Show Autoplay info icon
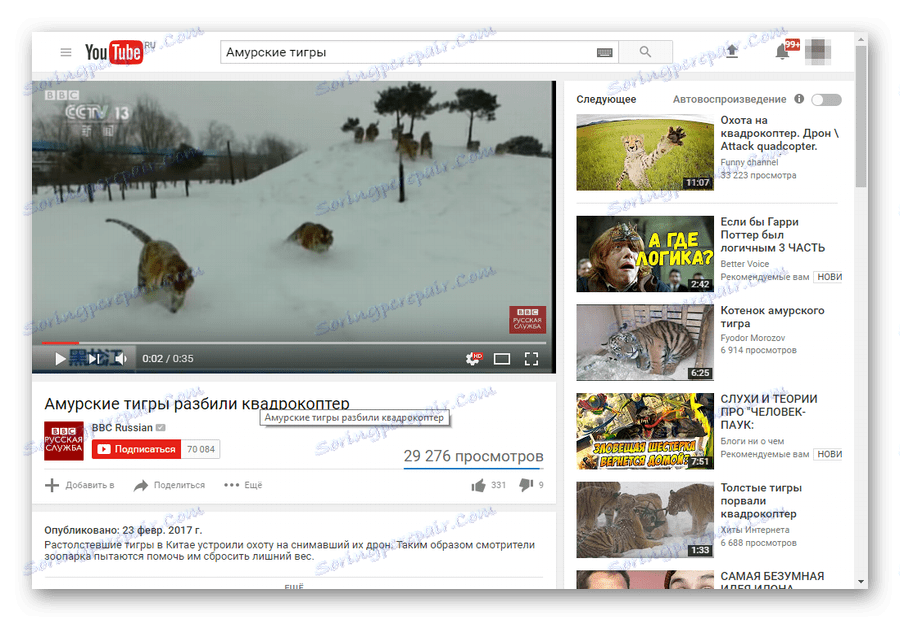 [799, 99]
